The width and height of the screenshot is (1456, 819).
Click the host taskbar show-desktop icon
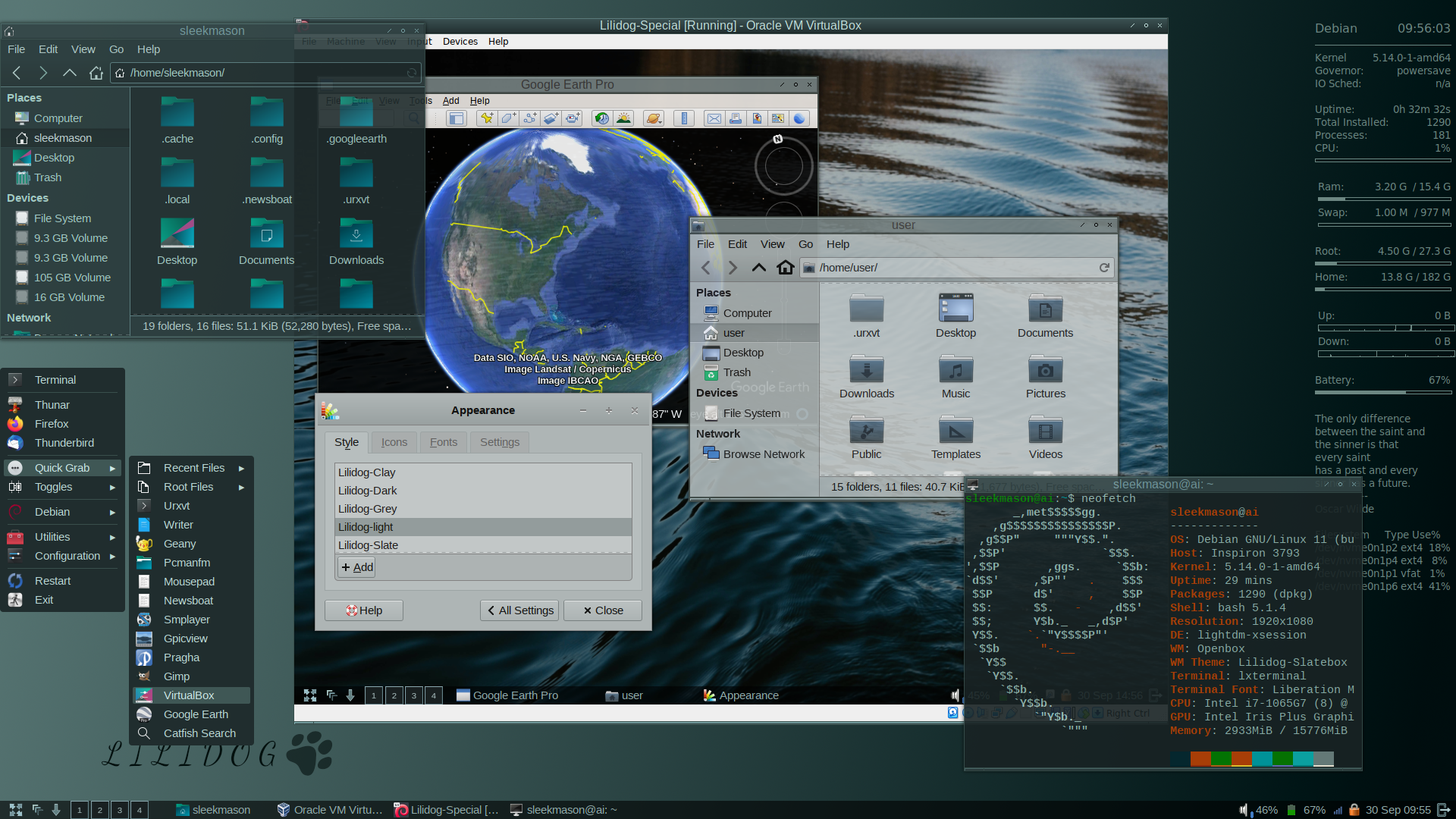coord(15,810)
